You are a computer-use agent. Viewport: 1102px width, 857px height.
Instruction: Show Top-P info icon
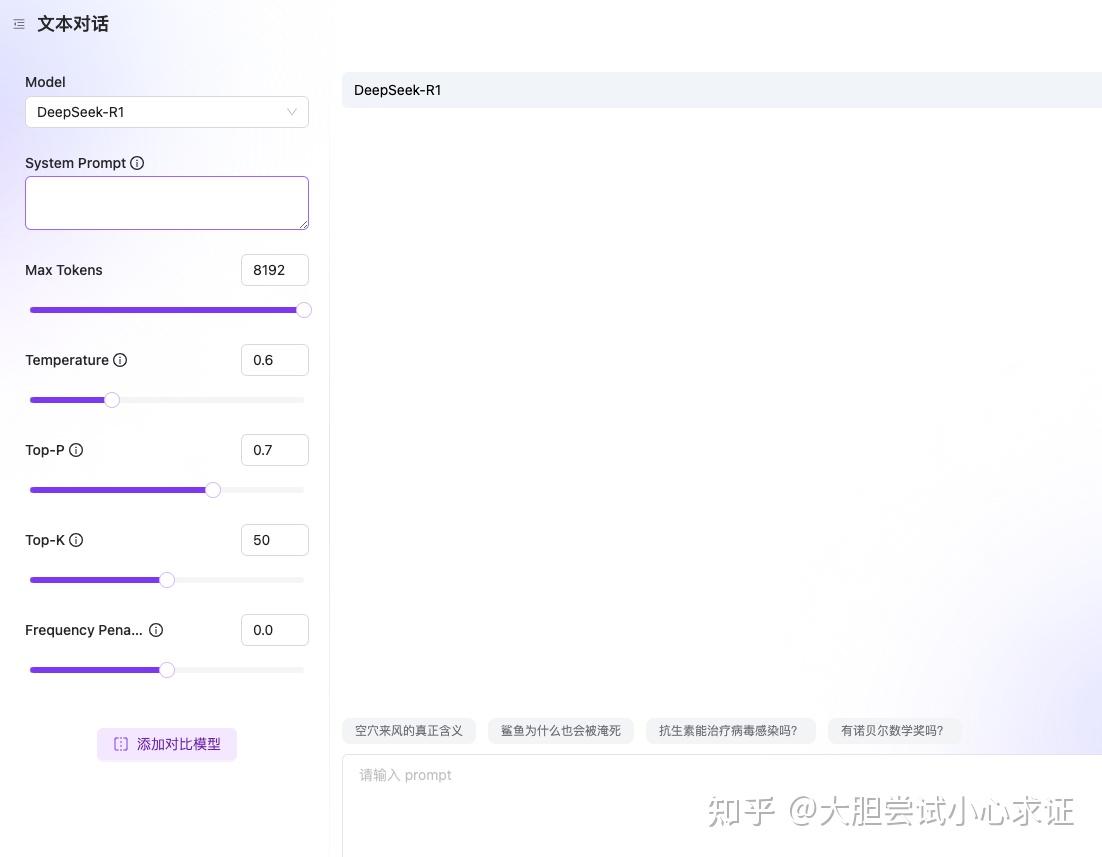(x=76, y=450)
